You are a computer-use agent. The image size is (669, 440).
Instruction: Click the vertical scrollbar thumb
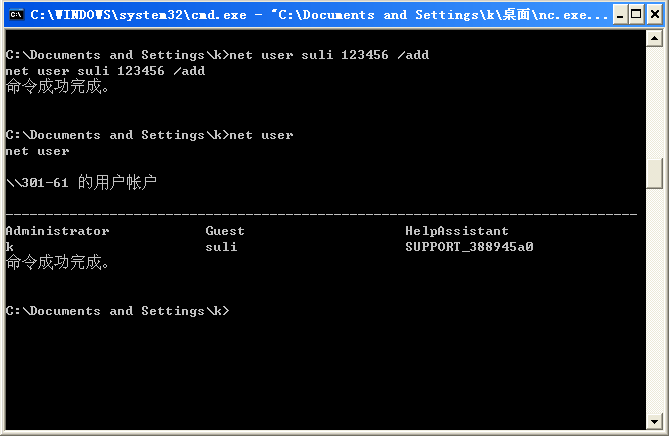[655, 173]
